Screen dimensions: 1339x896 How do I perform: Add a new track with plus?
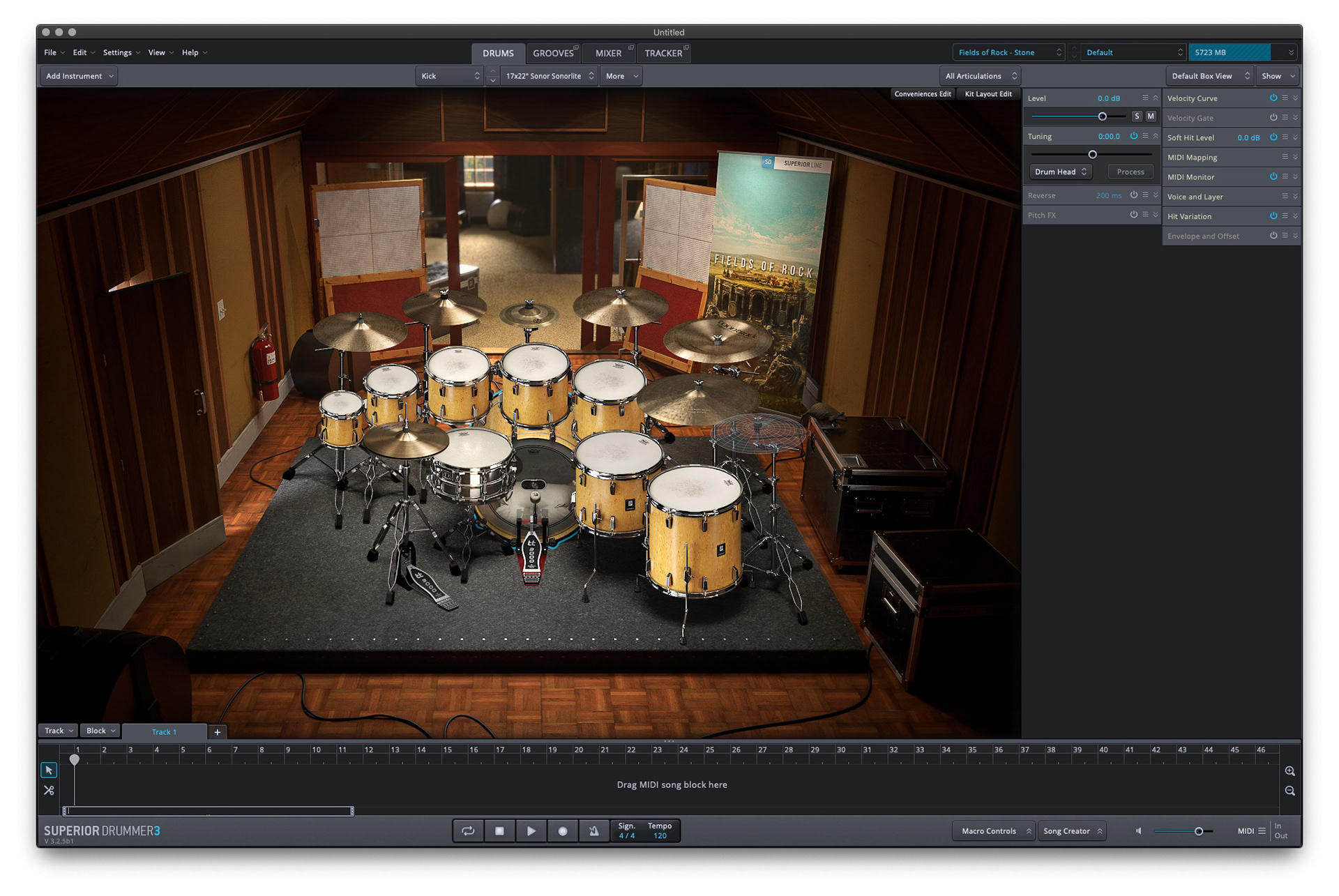point(218,731)
